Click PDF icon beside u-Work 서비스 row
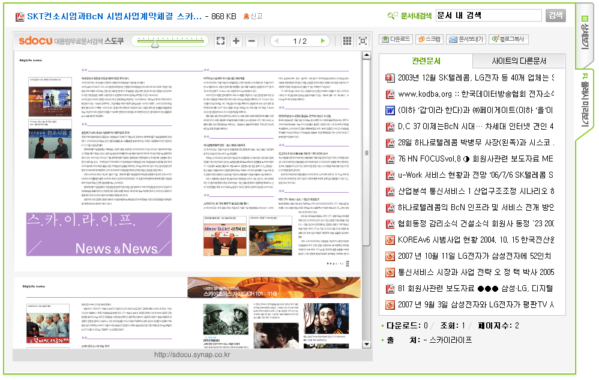Screen dimensions: 599x380 point(390,175)
